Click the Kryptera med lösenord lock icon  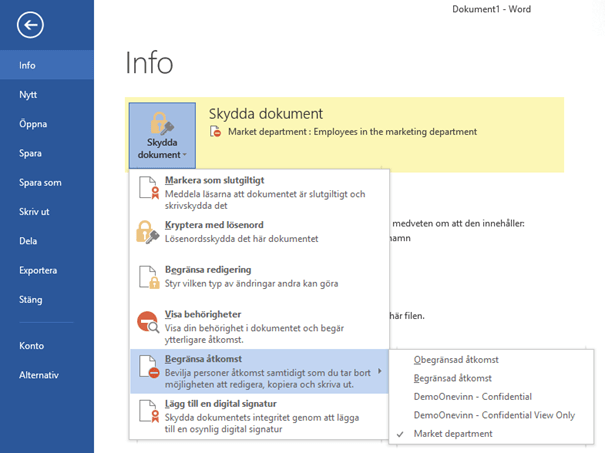coord(147,232)
